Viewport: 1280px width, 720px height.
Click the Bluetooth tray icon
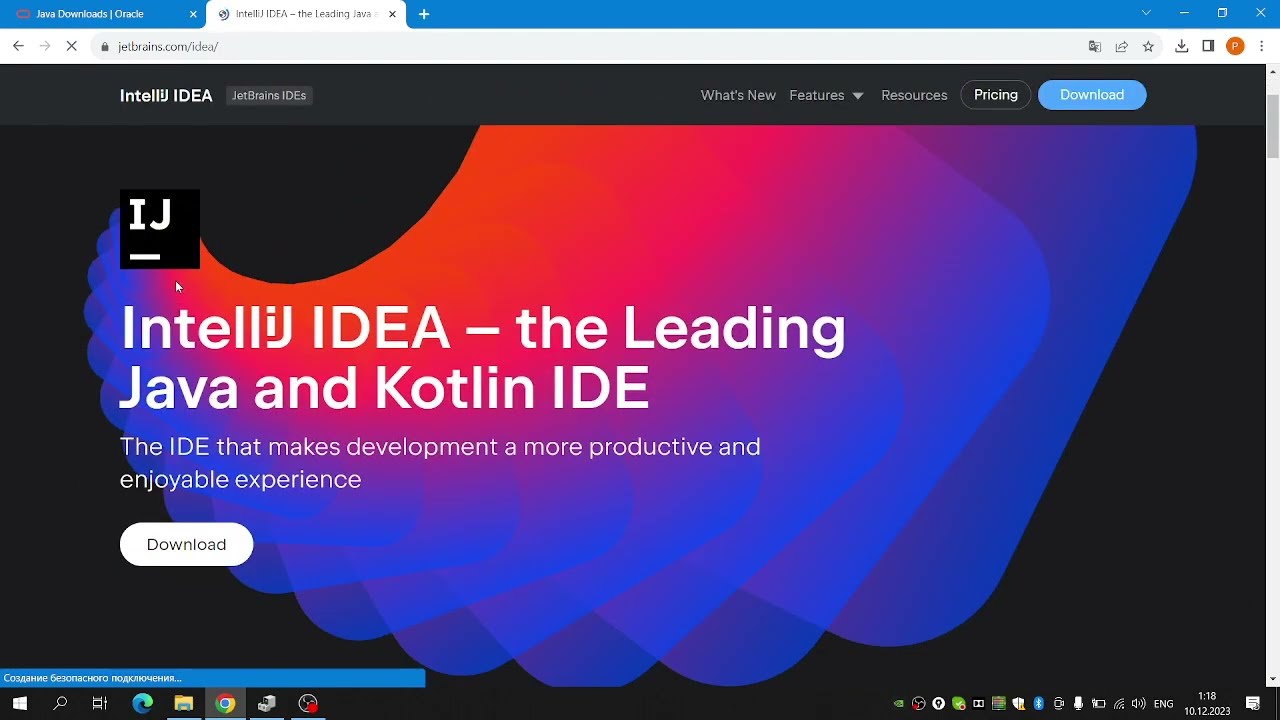point(1038,704)
